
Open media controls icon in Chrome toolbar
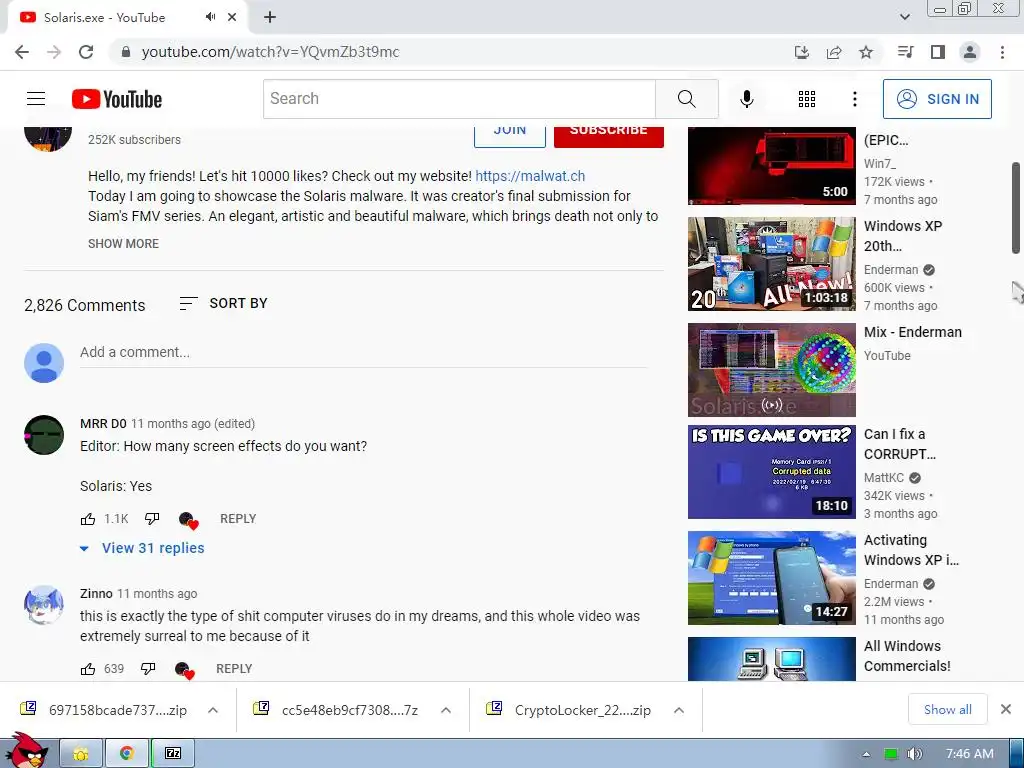point(905,52)
